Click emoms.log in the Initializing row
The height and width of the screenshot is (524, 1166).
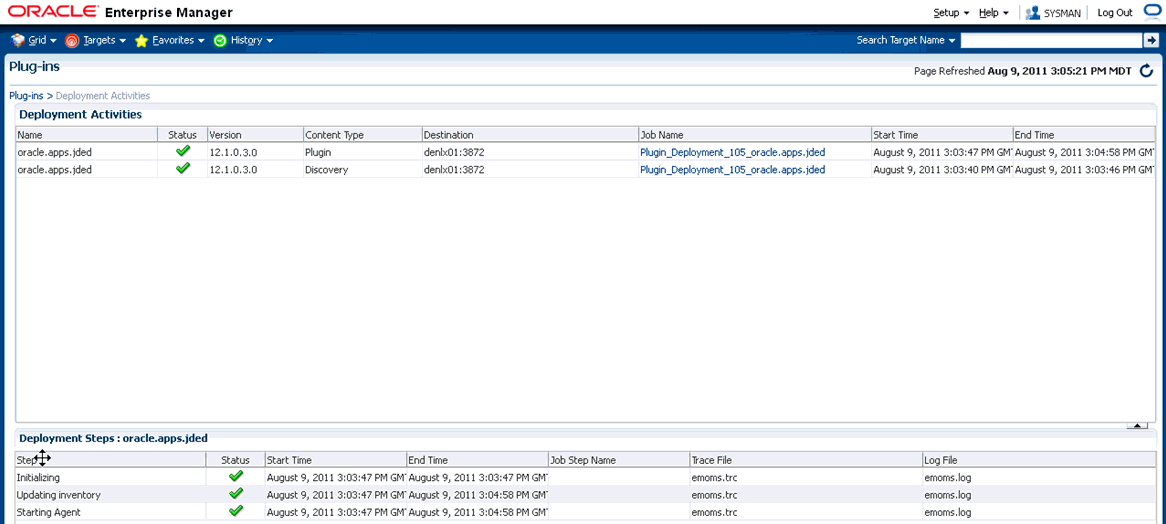947,477
